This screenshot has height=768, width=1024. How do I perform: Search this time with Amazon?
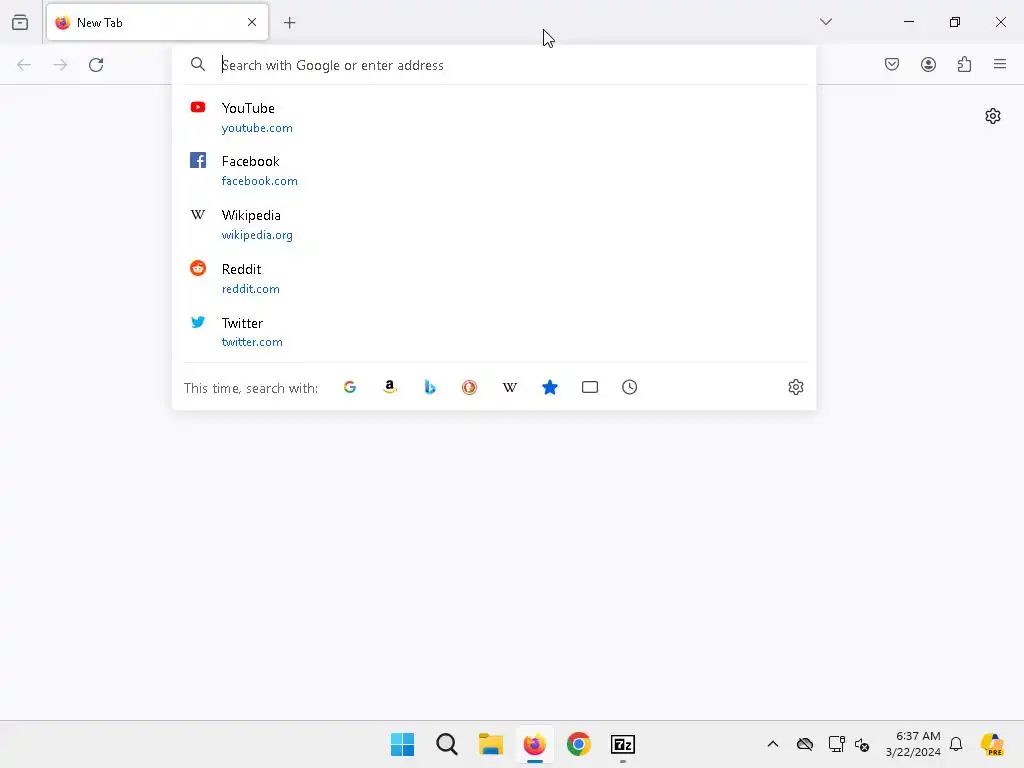point(390,387)
